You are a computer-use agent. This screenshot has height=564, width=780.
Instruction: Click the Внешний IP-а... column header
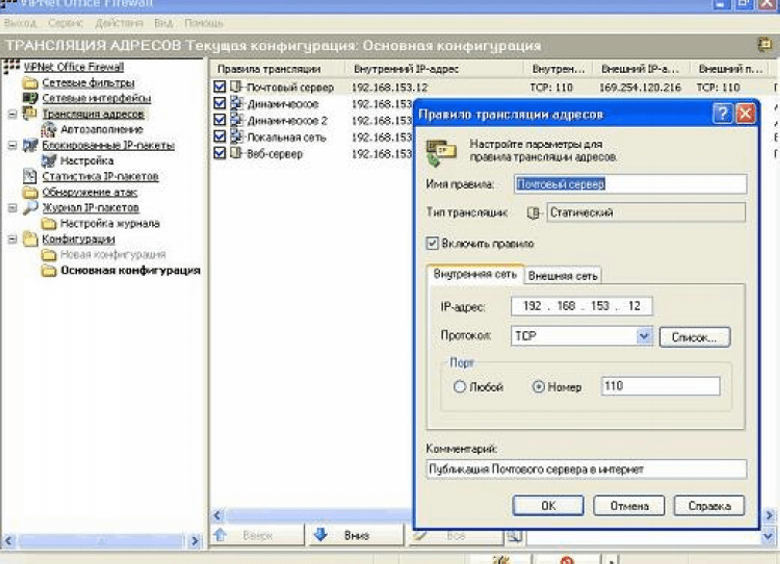point(642,69)
